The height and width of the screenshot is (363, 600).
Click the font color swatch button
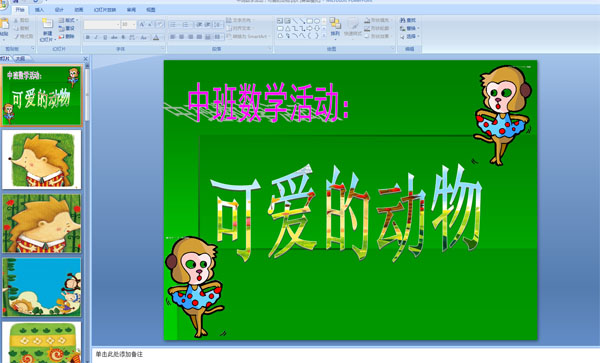pyautogui.click(x=156, y=37)
